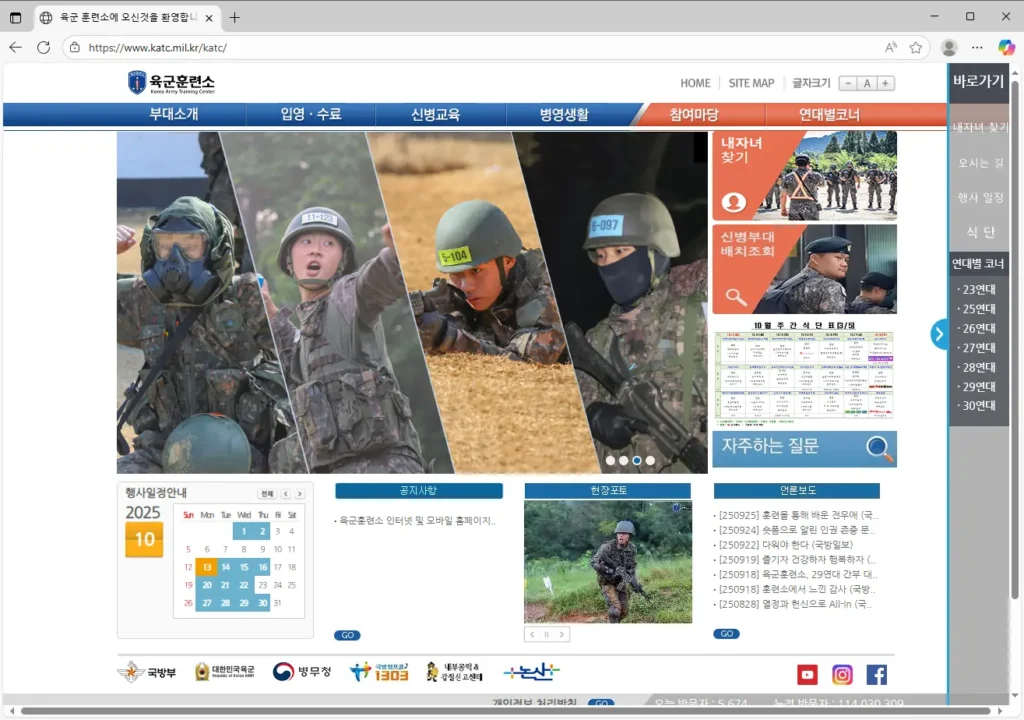Image resolution: width=1024 pixels, height=720 pixels.
Task: Select day 13 in the event calendar
Action: coord(206,567)
